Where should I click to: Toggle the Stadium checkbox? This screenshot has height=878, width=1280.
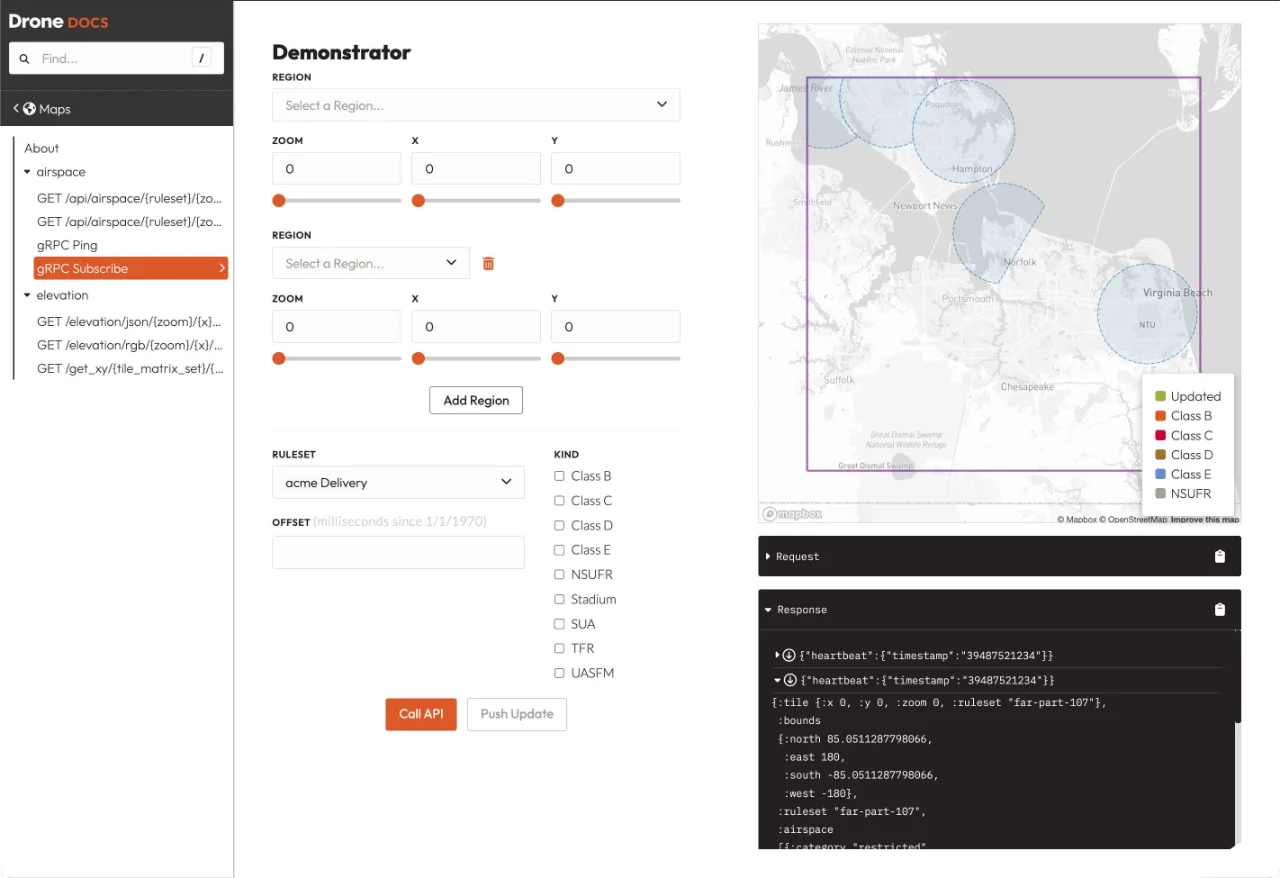(x=560, y=599)
